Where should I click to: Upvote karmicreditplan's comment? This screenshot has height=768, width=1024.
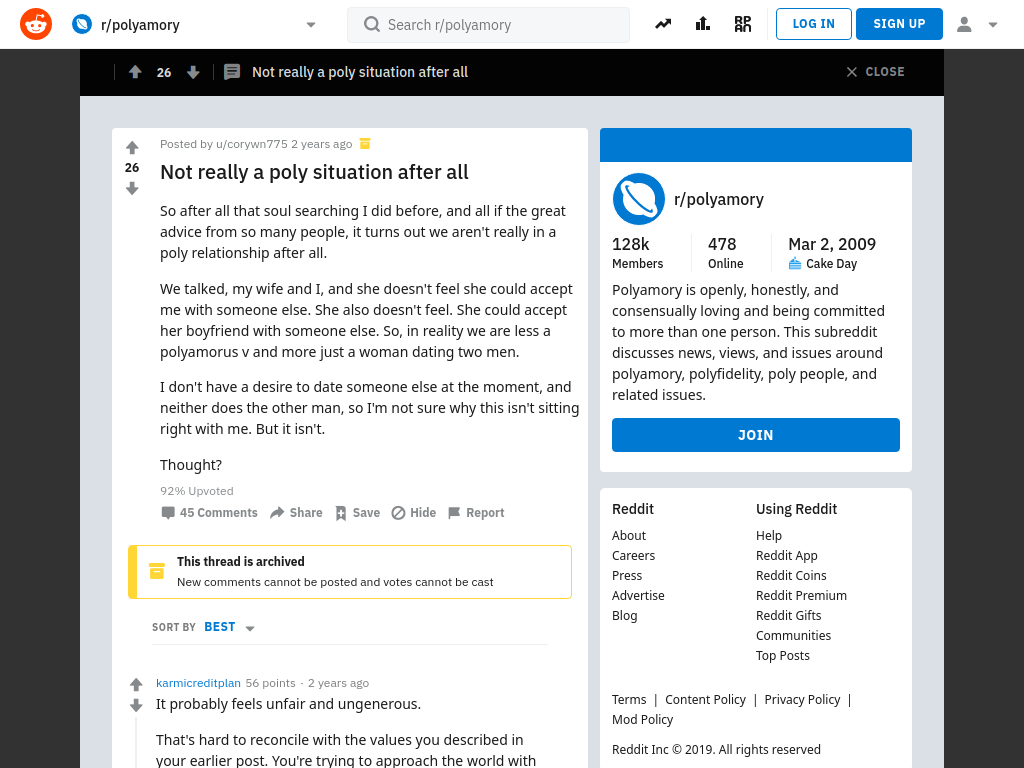click(136, 684)
